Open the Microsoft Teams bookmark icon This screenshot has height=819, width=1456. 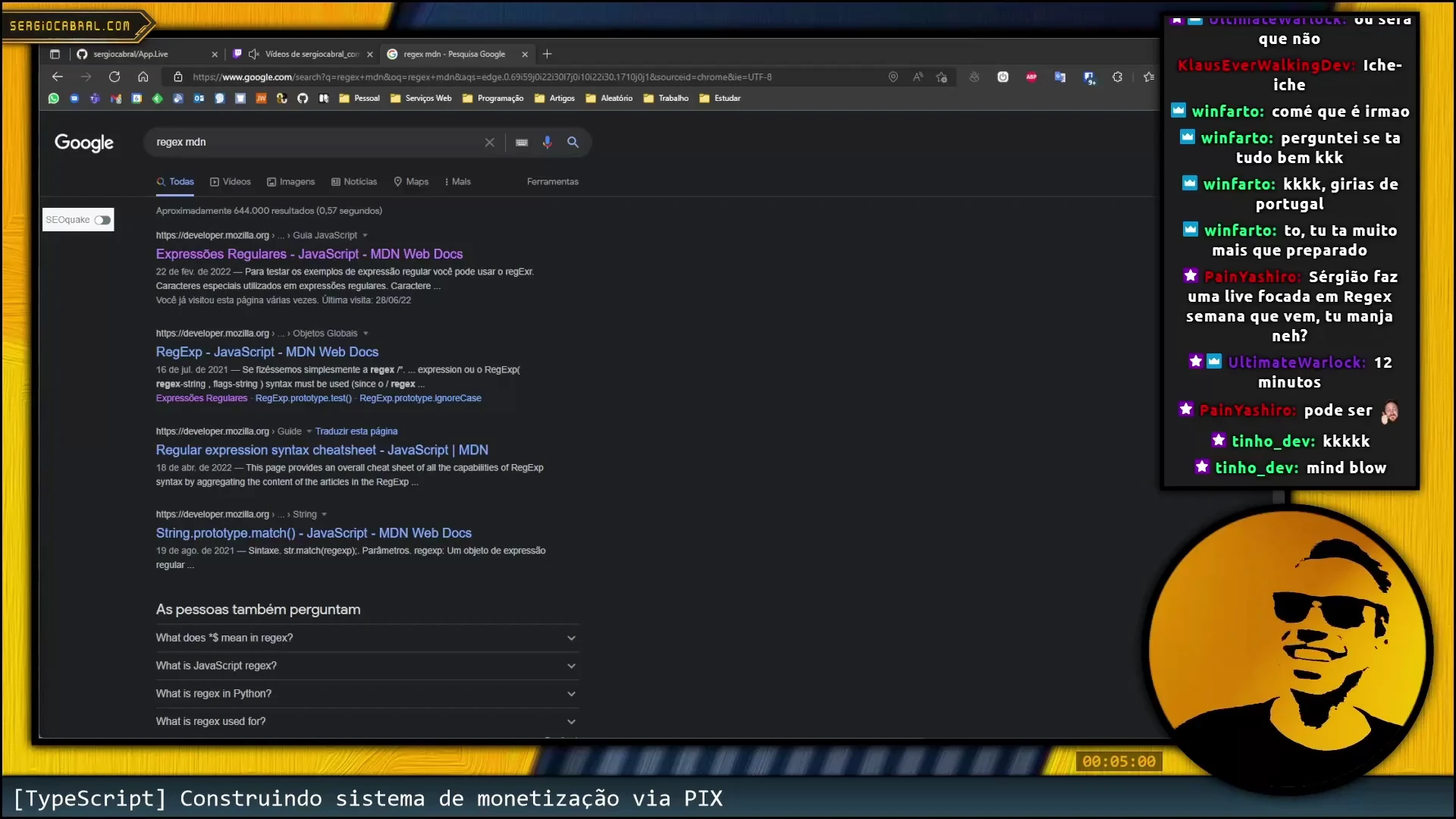tap(95, 98)
